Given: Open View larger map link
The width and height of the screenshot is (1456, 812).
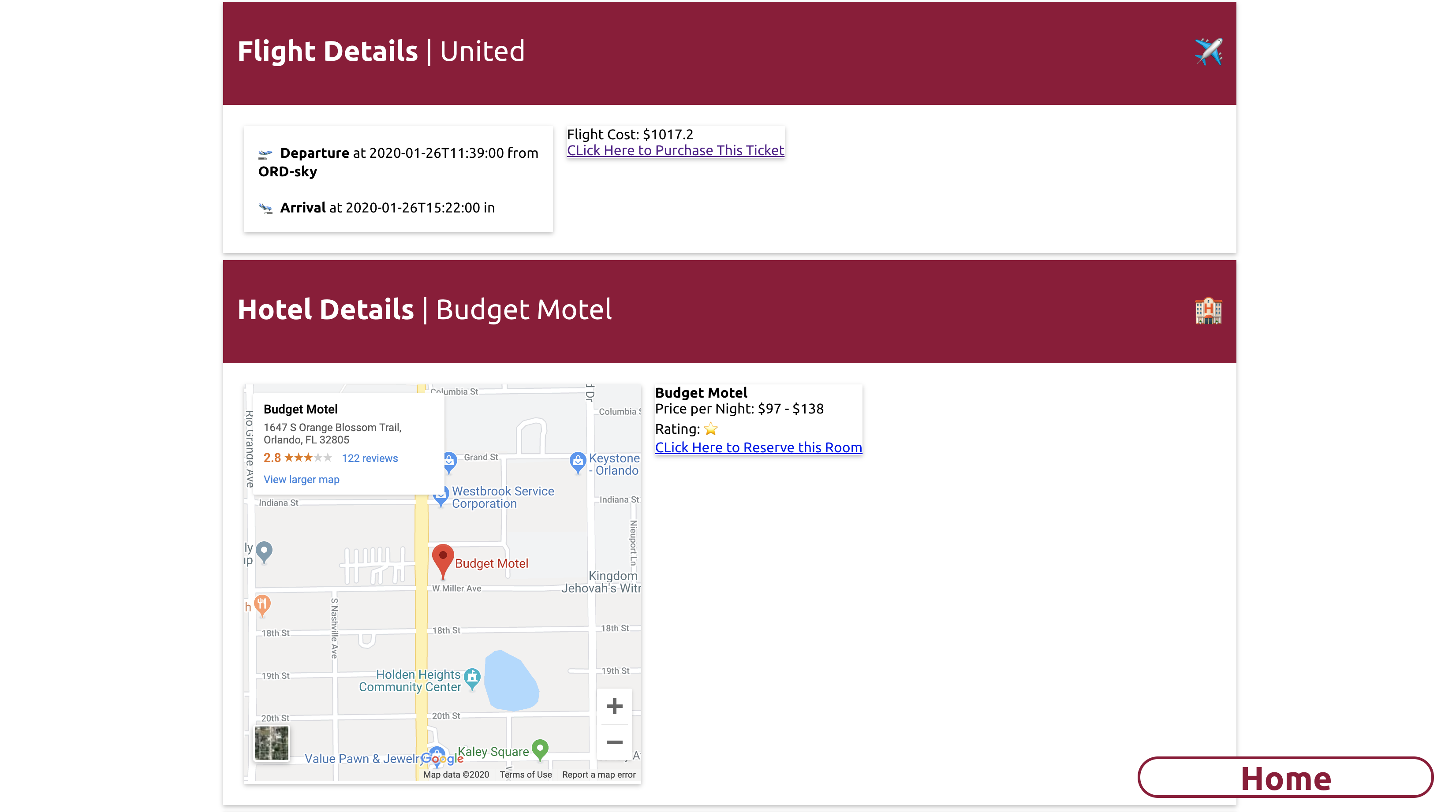Looking at the screenshot, I should click(301, 479).
